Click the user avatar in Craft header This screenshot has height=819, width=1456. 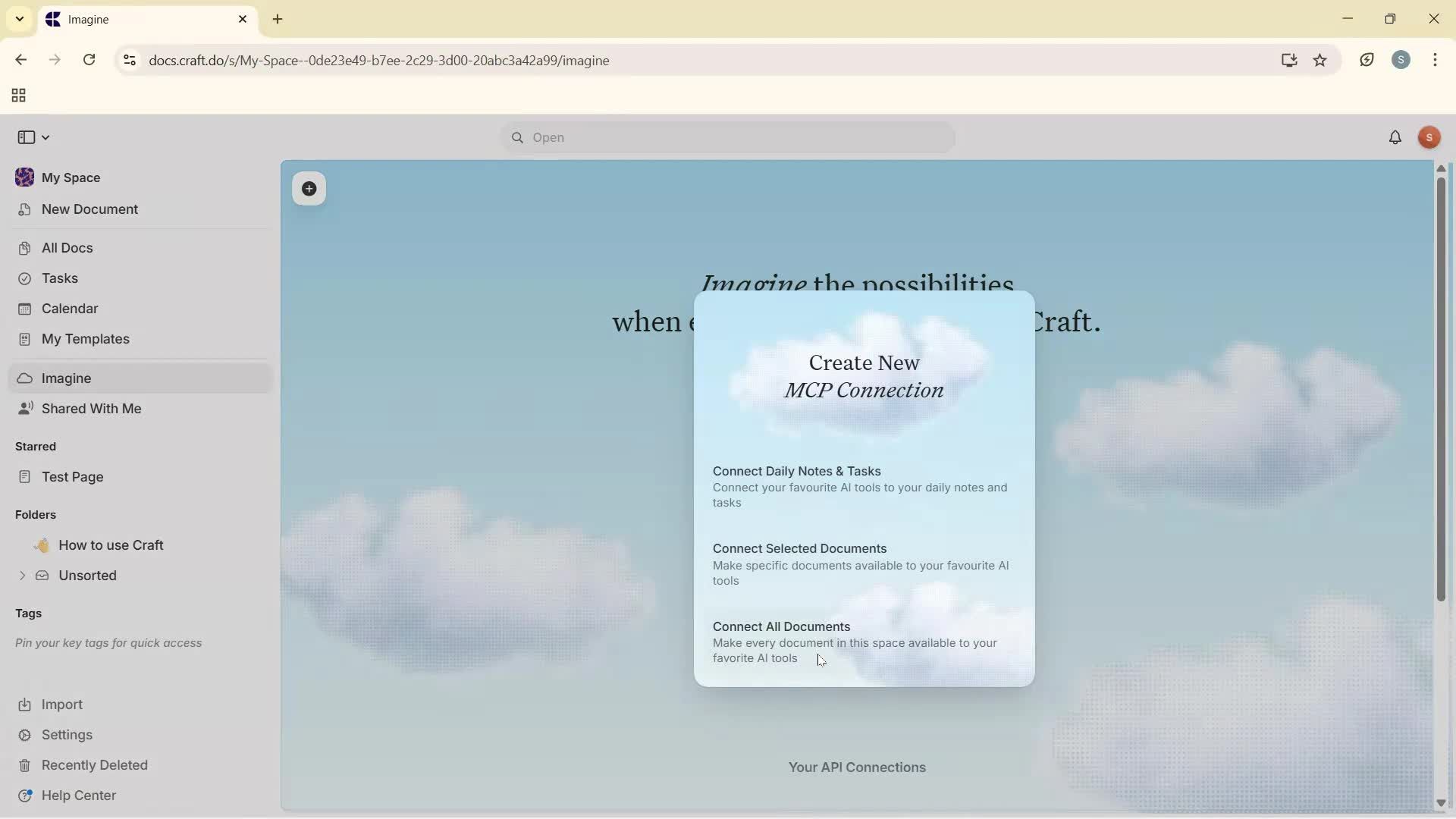[x=1429, y=137]
